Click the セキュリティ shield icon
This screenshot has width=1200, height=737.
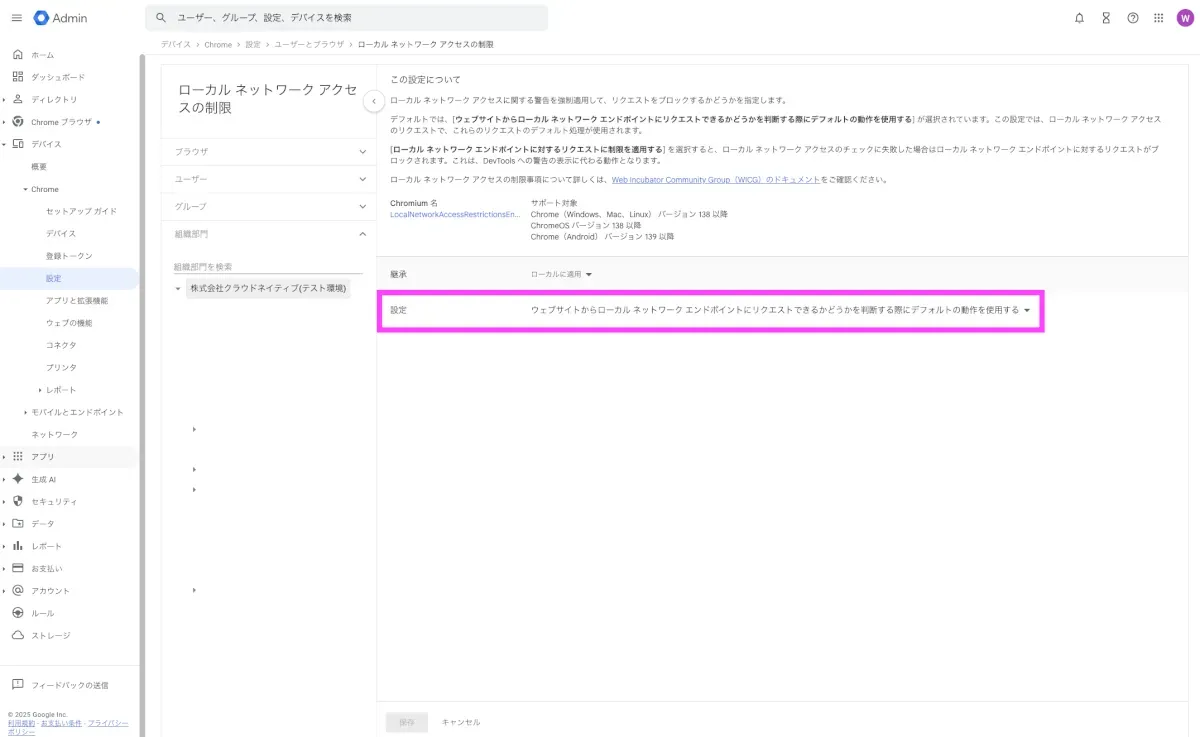(18, 501)
